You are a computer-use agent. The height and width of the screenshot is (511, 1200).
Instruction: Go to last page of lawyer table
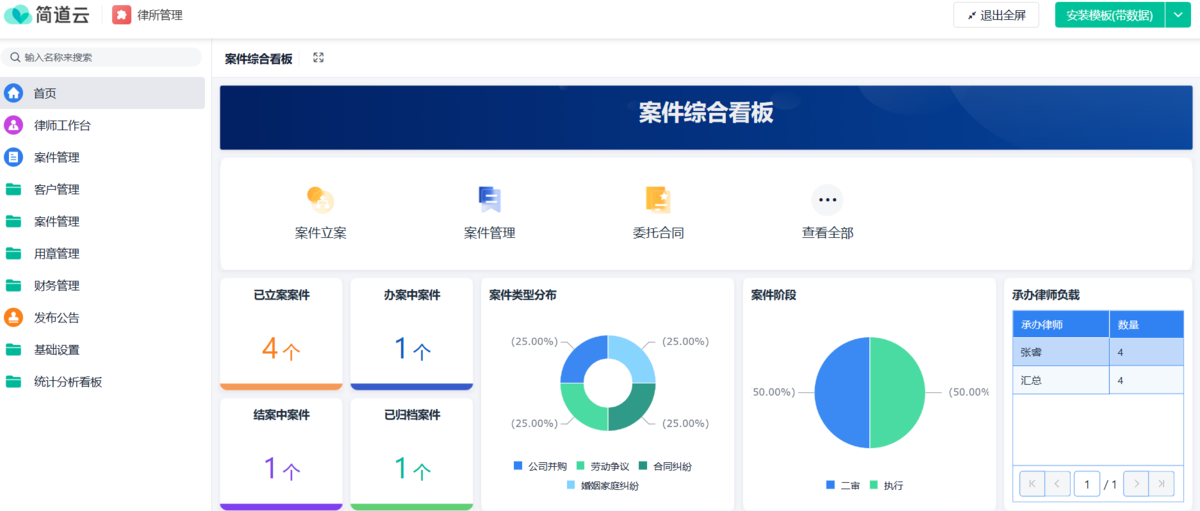(1161, 484)
